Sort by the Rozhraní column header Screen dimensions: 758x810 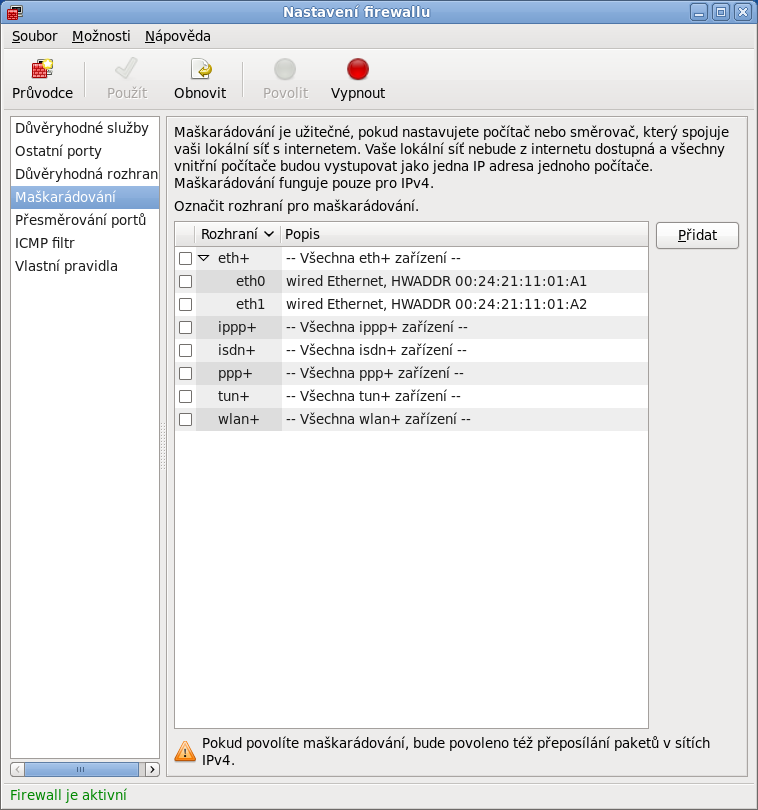(237, 235)
